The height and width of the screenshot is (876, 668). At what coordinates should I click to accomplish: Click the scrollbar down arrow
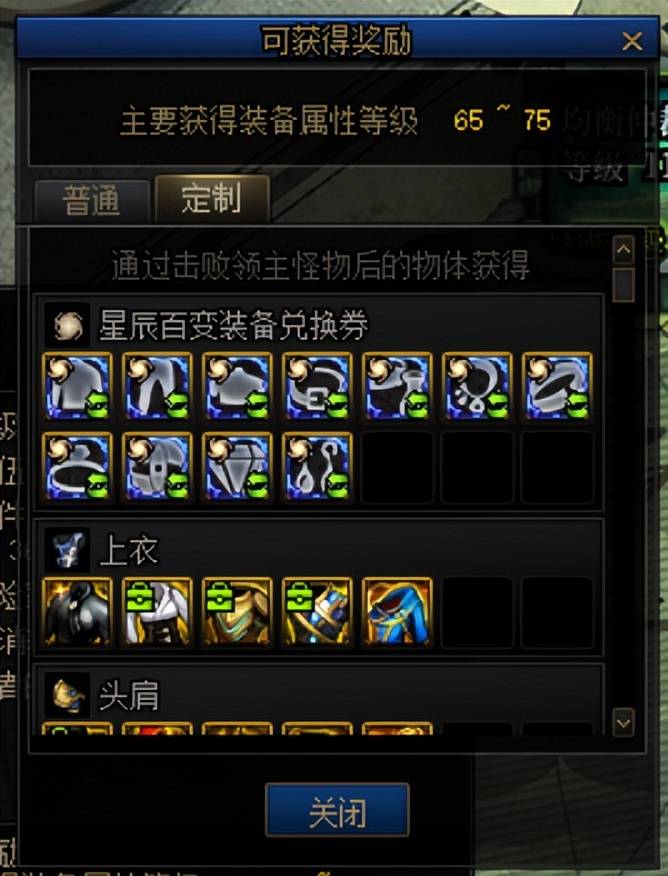(623, 723)
